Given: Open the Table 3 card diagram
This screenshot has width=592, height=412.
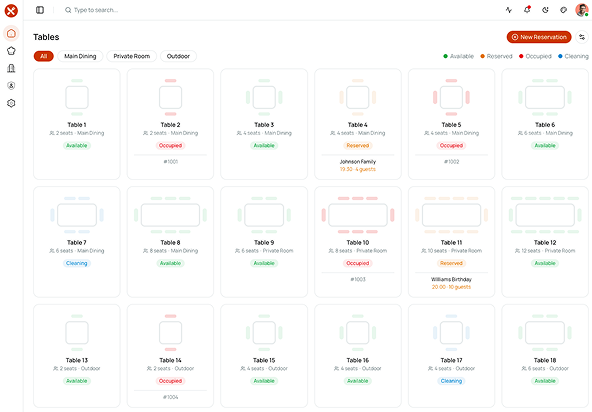Looking at the screenshot, I should [x=264, y=97].
